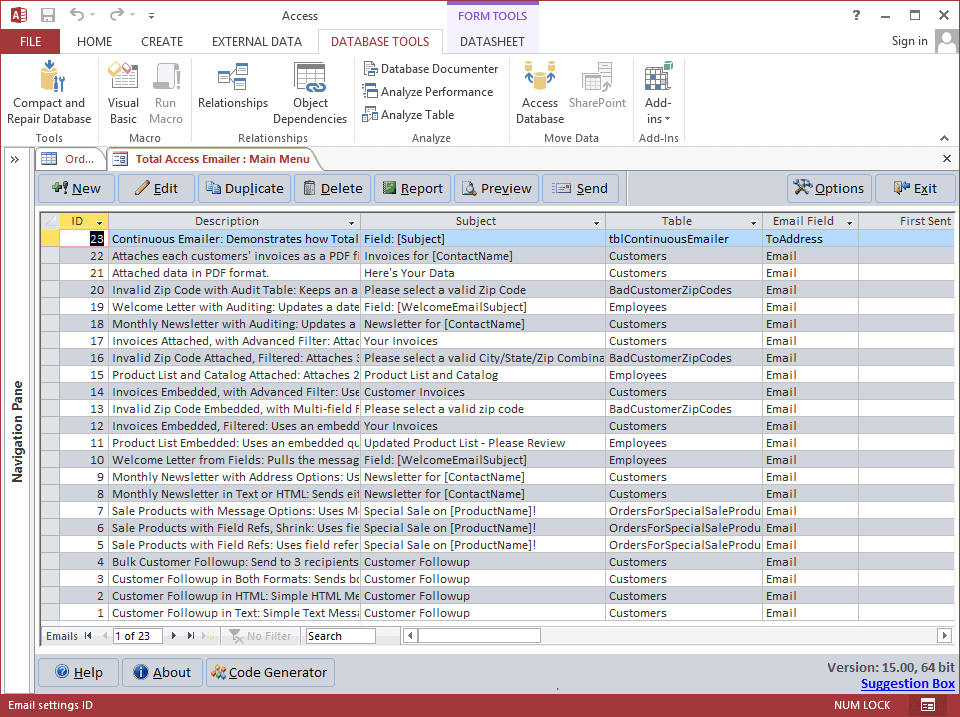Image resolution: width=960 pixels, height=717 pixels.
Task: Click the About button
Action: (x=162, y=672)
